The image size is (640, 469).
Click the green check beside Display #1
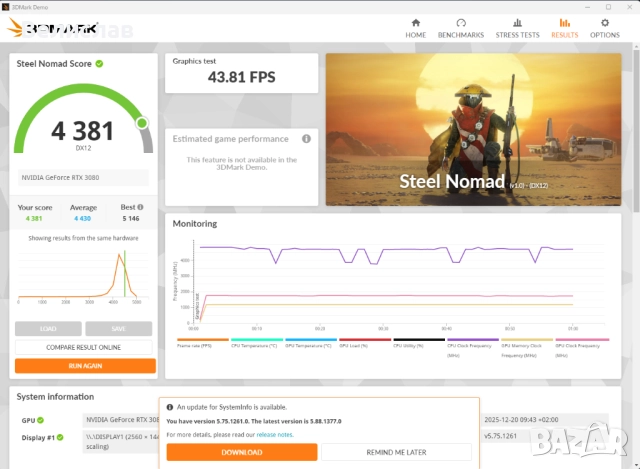[60, 438]
